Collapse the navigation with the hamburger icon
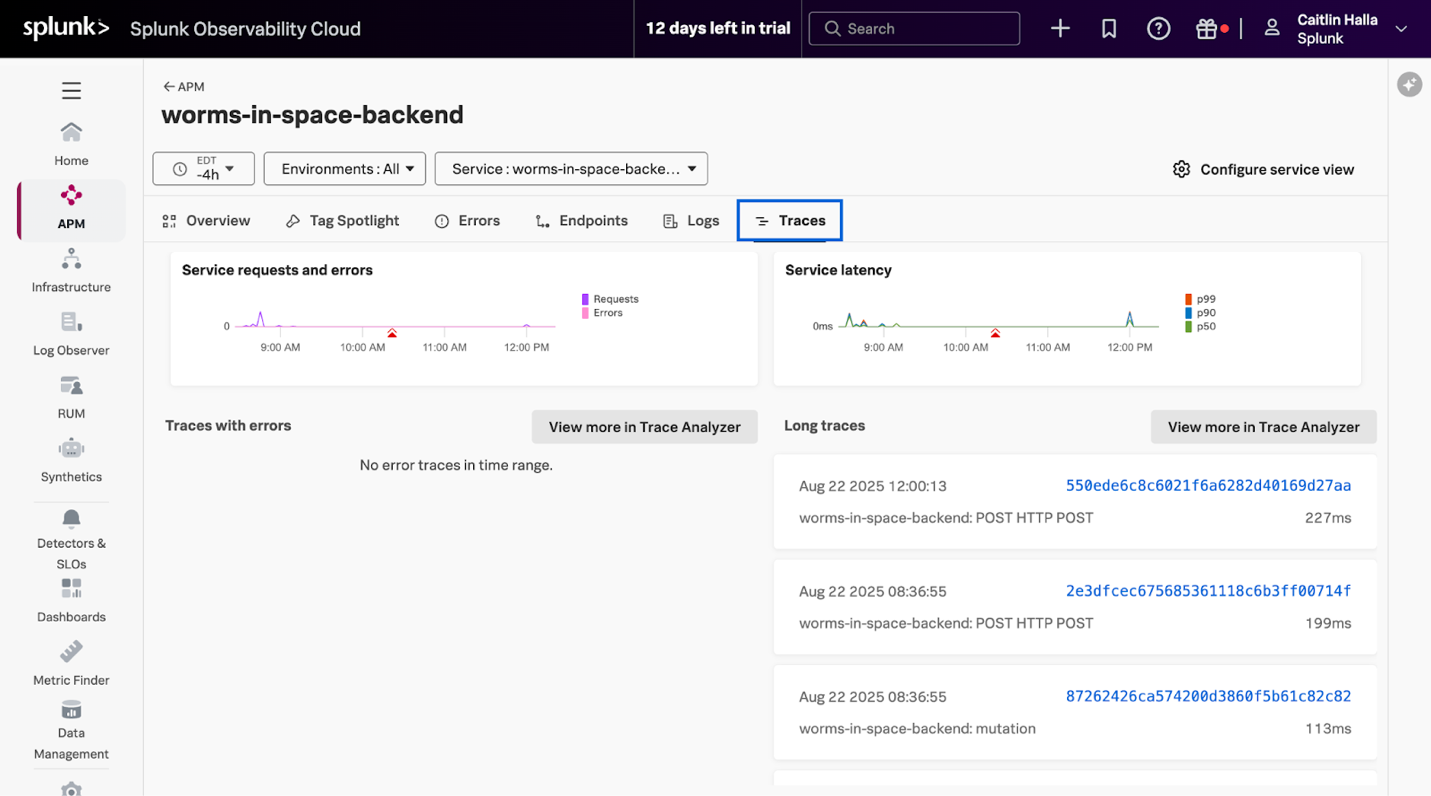Viewport: 1431px width, 796px height. tap(71, 90)
